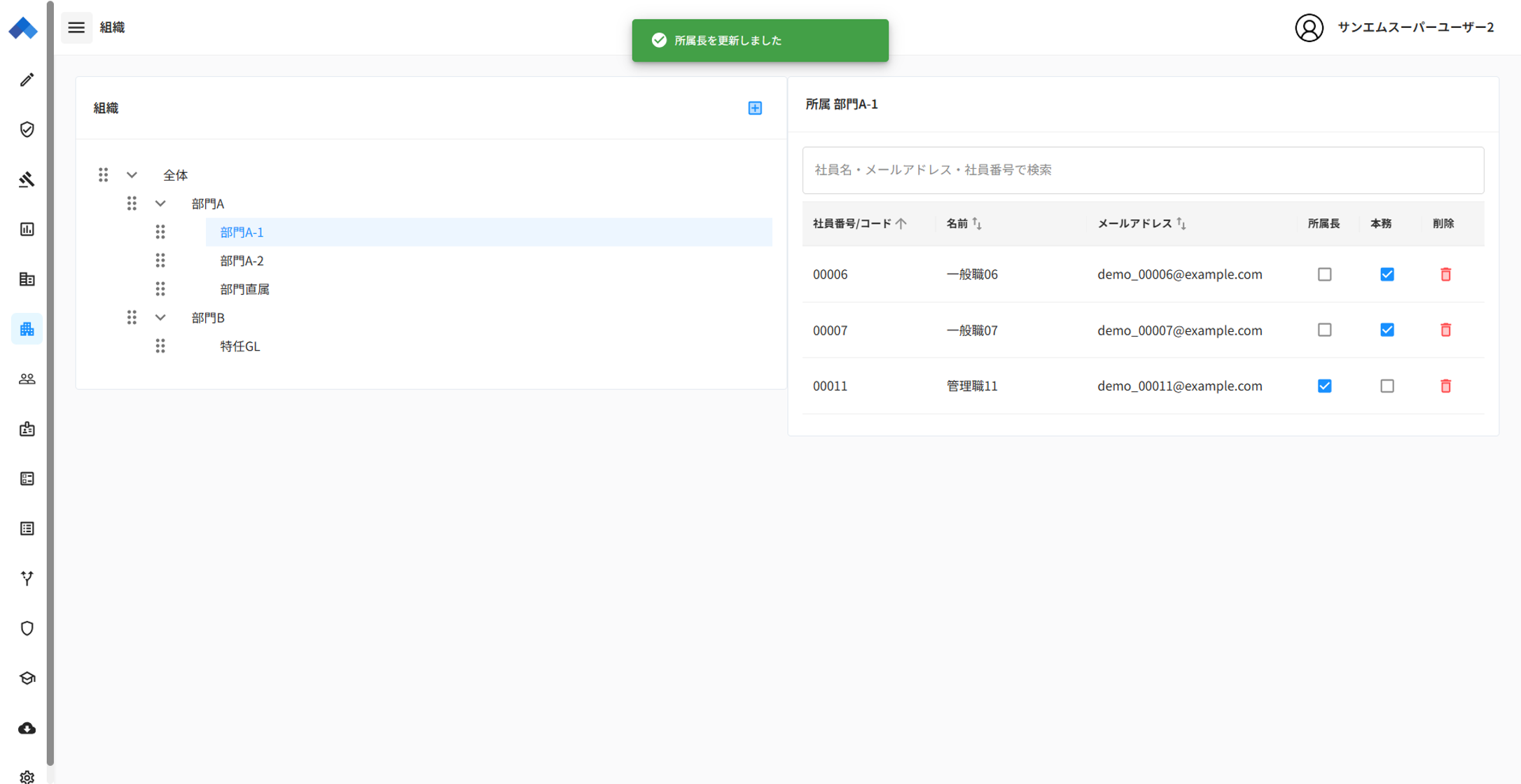
Task: Click email demo_00011@example.com
Action: 1179,386
